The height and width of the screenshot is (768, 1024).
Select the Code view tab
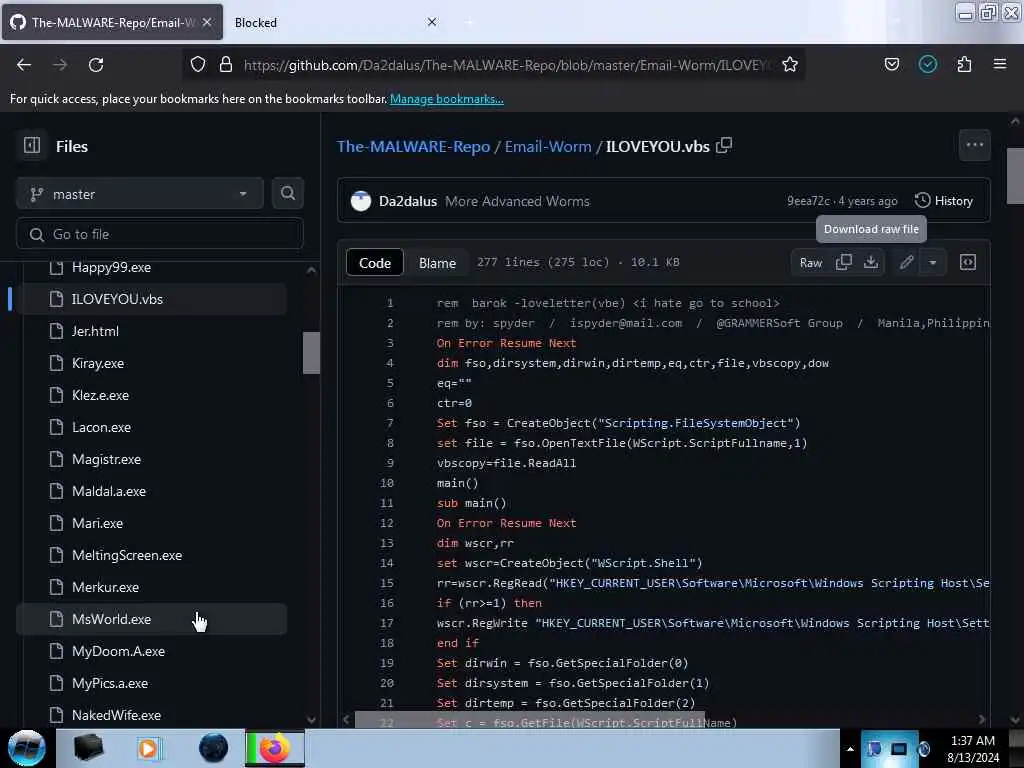(375, 263)
